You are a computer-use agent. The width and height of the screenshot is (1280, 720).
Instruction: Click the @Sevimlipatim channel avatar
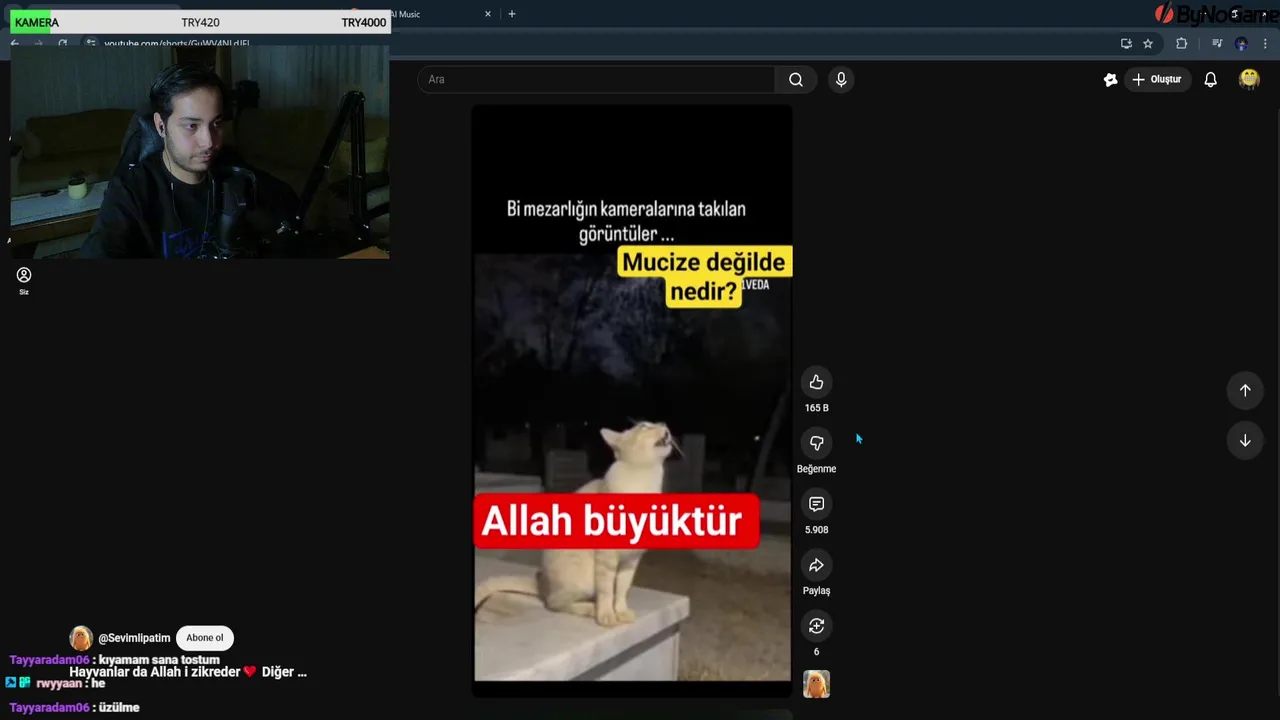pyautogui.click(x=81, y=638)
